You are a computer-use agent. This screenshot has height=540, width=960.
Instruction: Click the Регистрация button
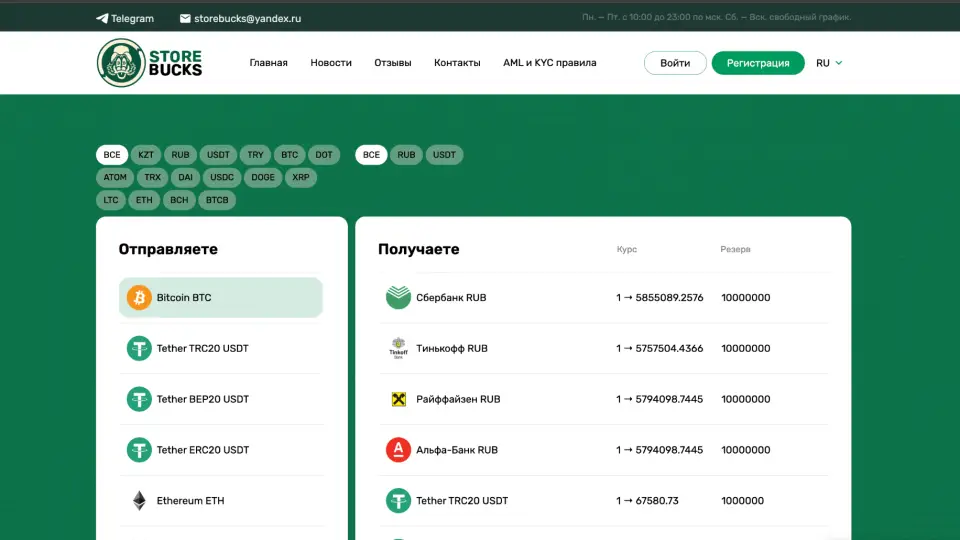click(x=757, y=63)
